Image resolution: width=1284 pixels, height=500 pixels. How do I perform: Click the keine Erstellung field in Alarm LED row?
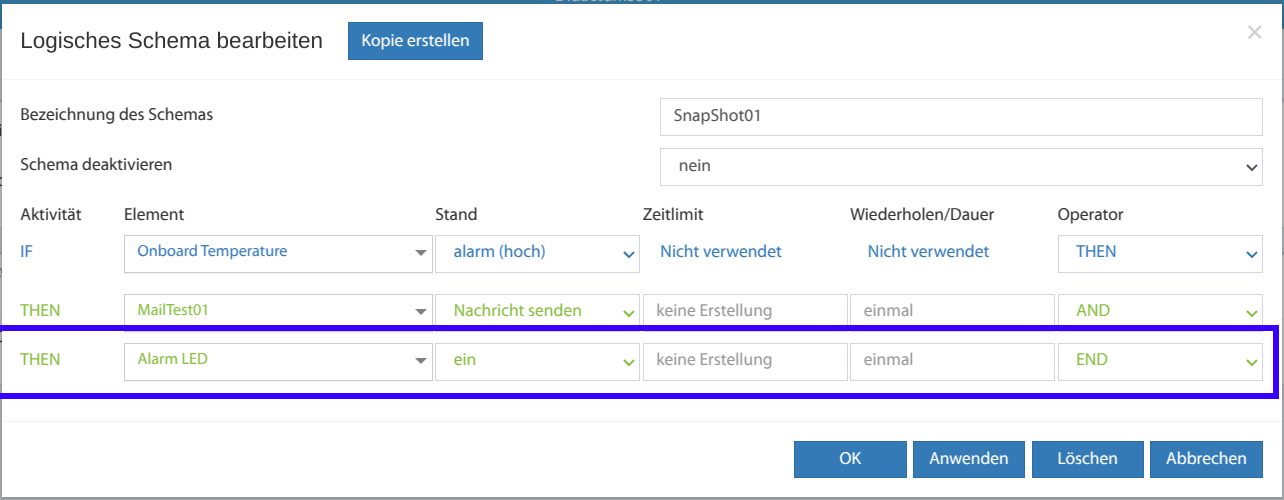click(x=744, y=361)
